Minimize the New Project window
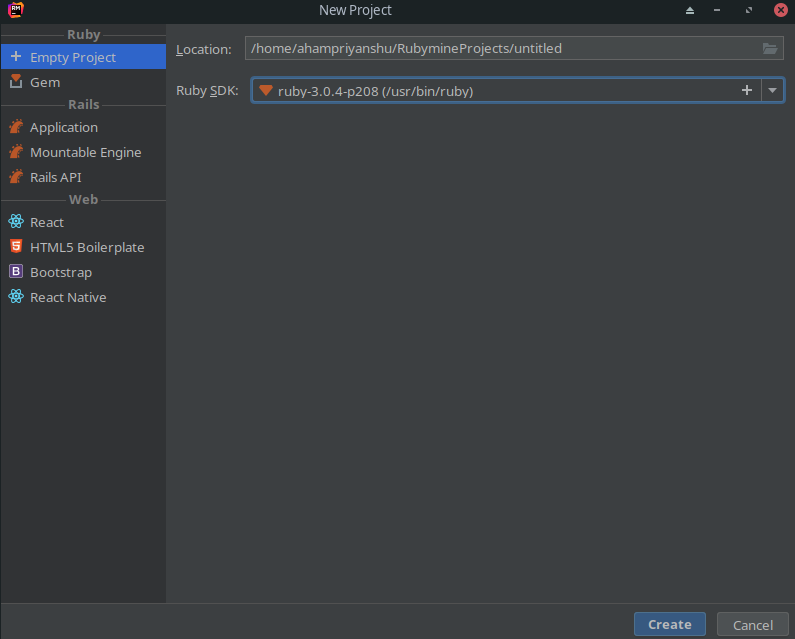Image resolution: width=795 pixels, height=639 pixels. 716,10
